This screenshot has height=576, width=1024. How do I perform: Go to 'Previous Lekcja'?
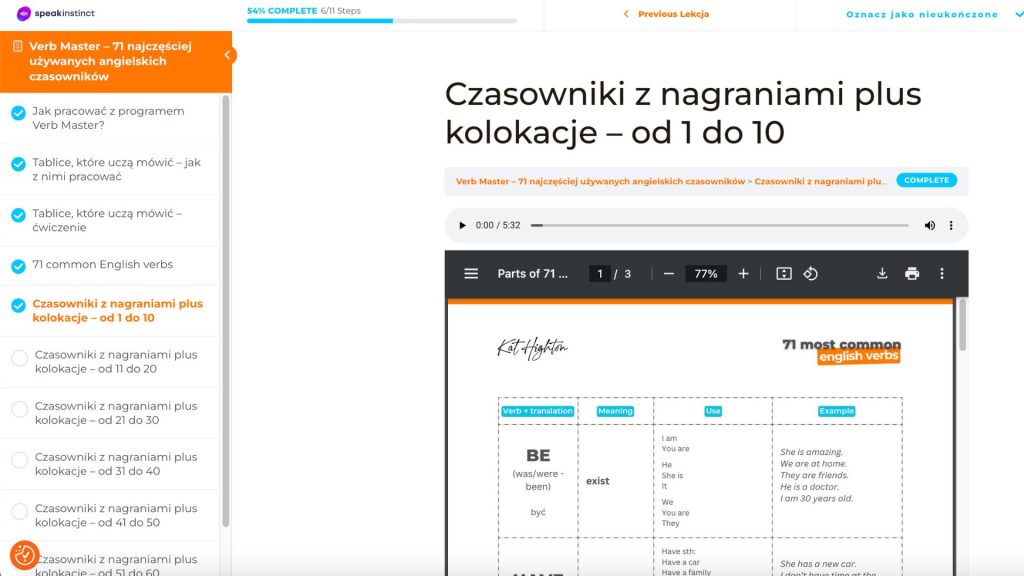[x=673, y=14]
